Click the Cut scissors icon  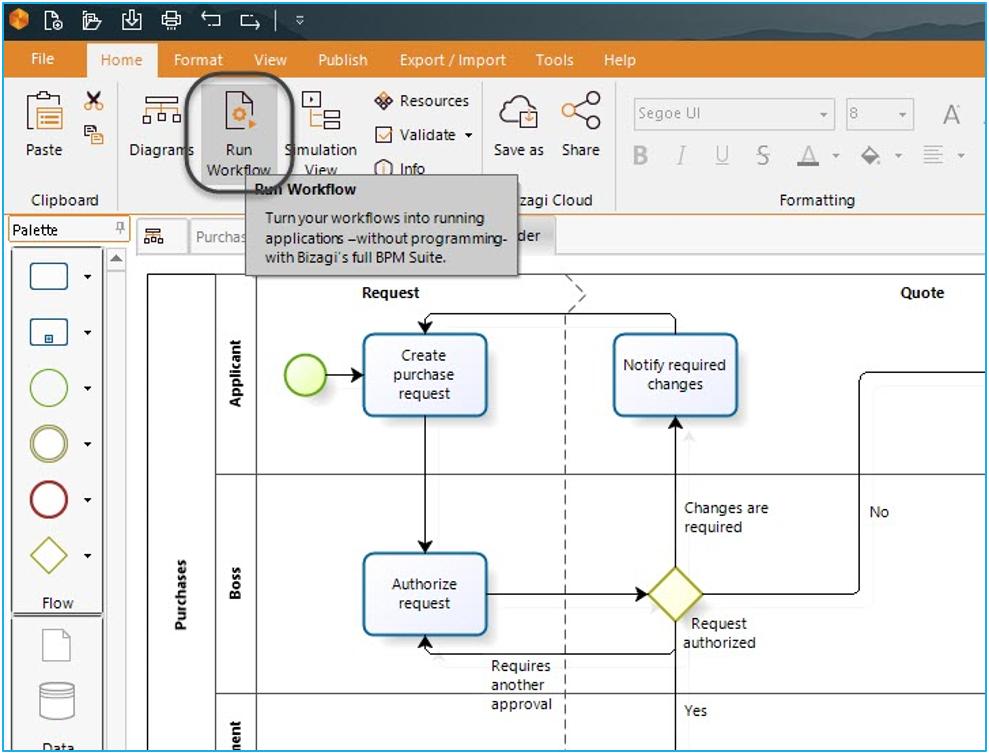click(94, 101)
